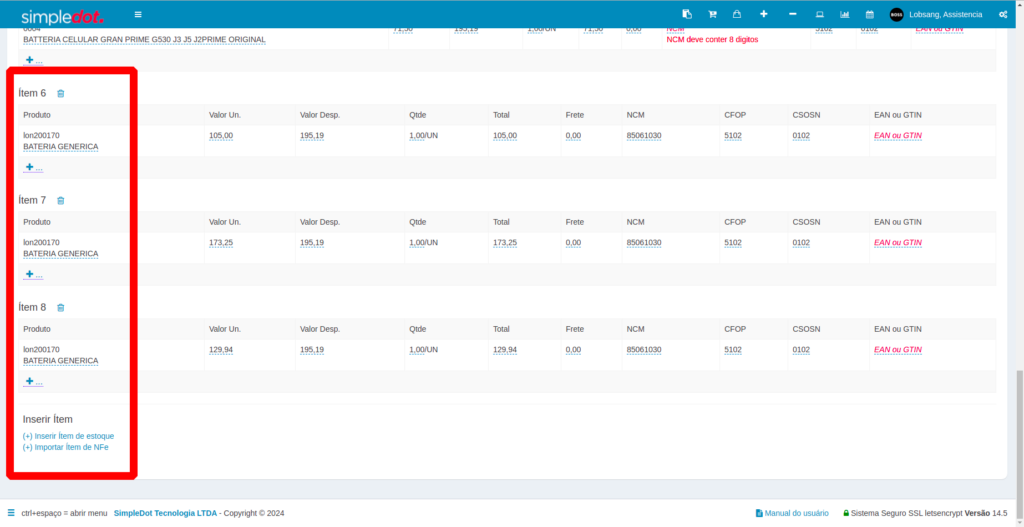Delete Ítem 6 using its trash icon
The image size is (1024, 527).
[x=61, y=93]
